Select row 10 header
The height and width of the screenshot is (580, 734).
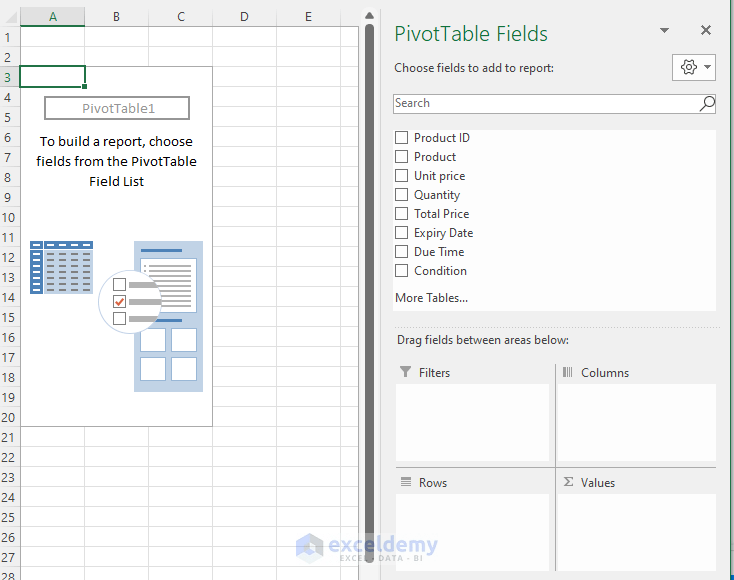pos(8,217)
